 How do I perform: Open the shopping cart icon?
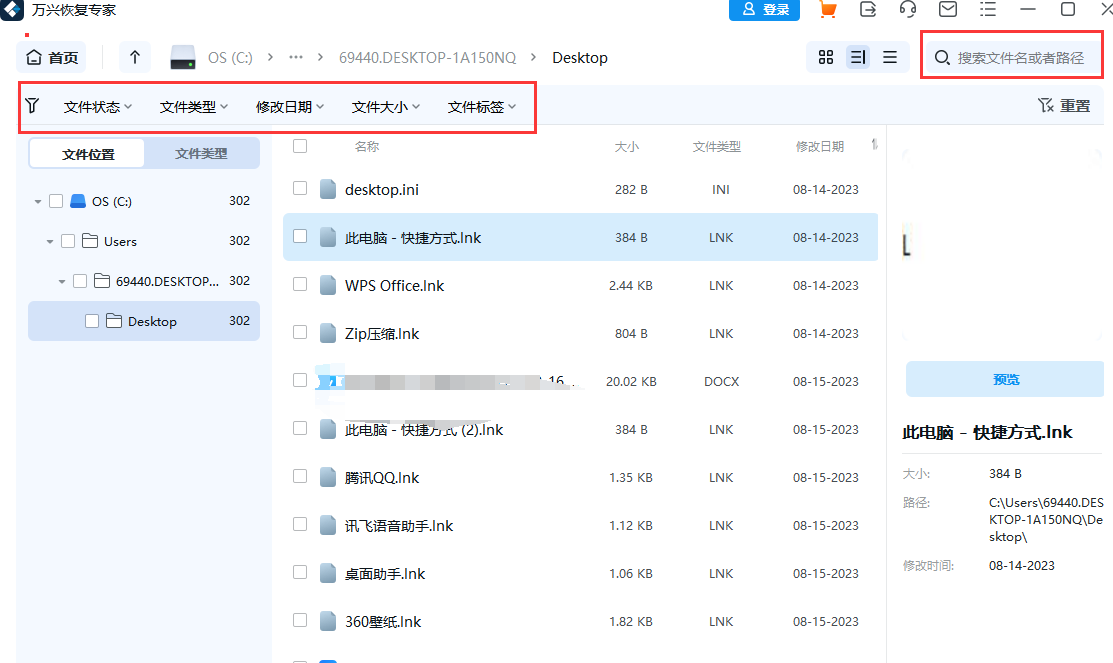point(827,10)
